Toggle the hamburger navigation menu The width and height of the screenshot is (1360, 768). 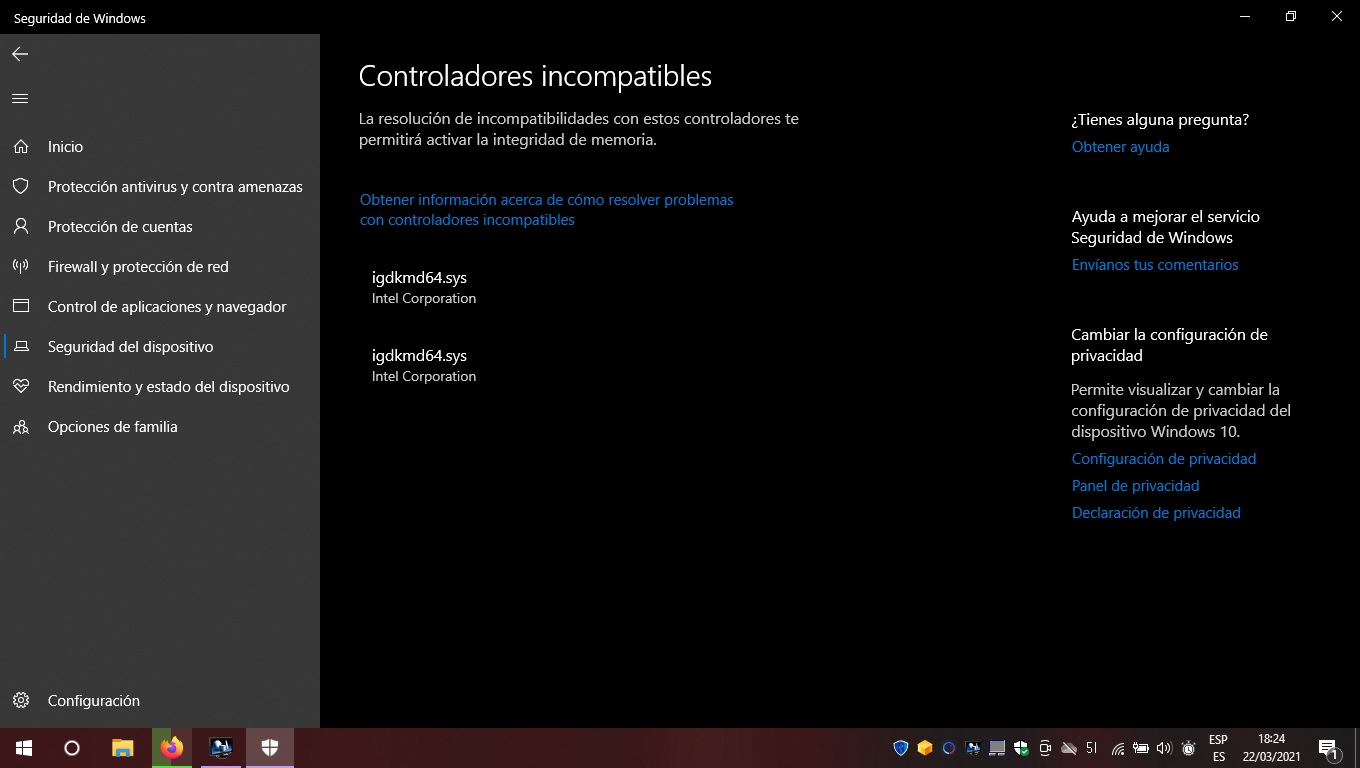tap(20, 99)
